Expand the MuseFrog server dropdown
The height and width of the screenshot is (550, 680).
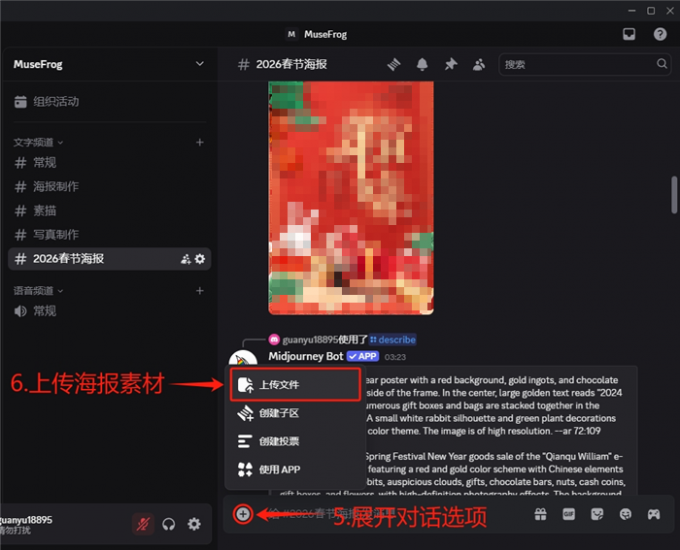(199, 64)
